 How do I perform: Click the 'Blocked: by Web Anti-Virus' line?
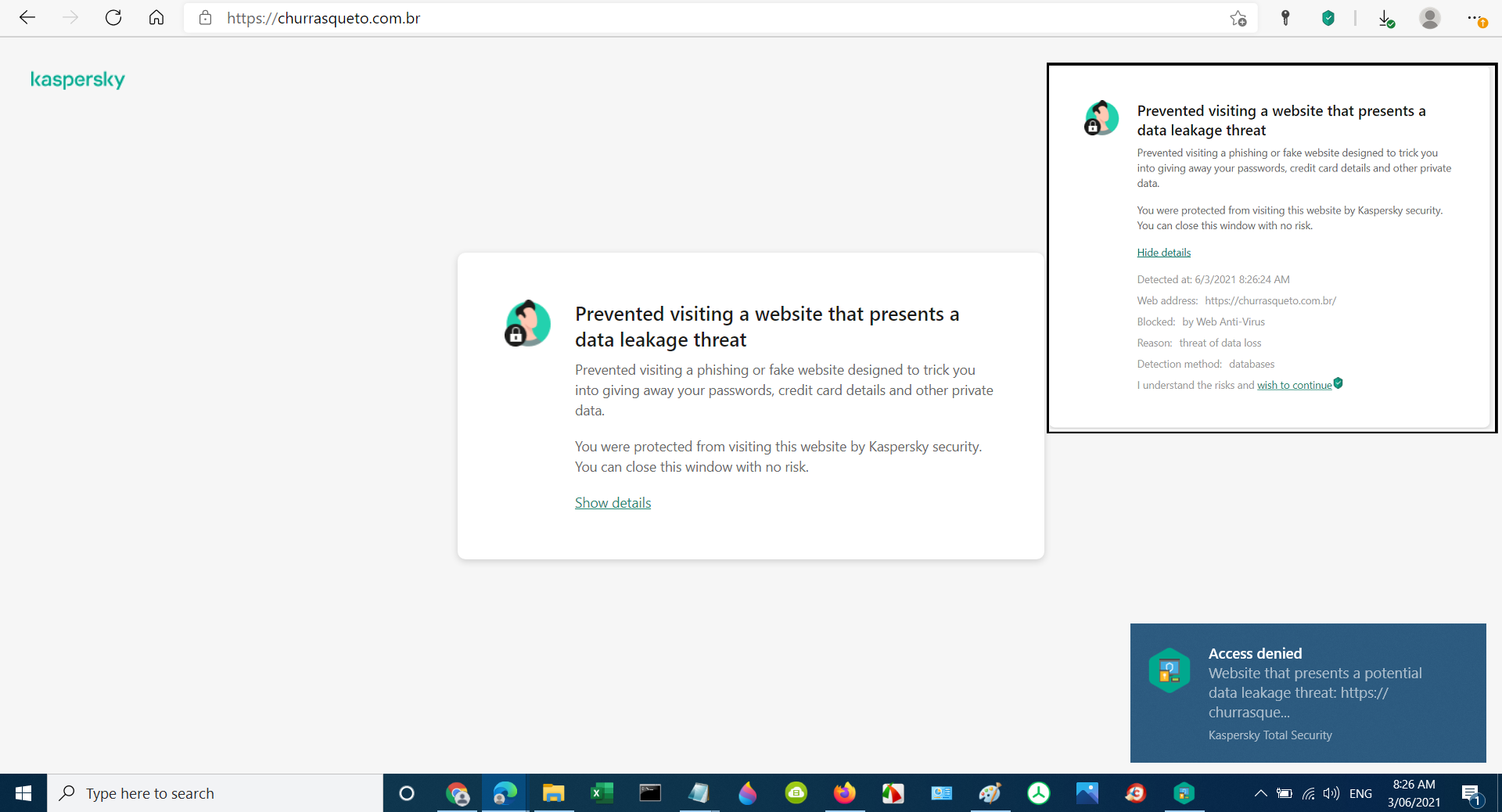[1201, 322]
